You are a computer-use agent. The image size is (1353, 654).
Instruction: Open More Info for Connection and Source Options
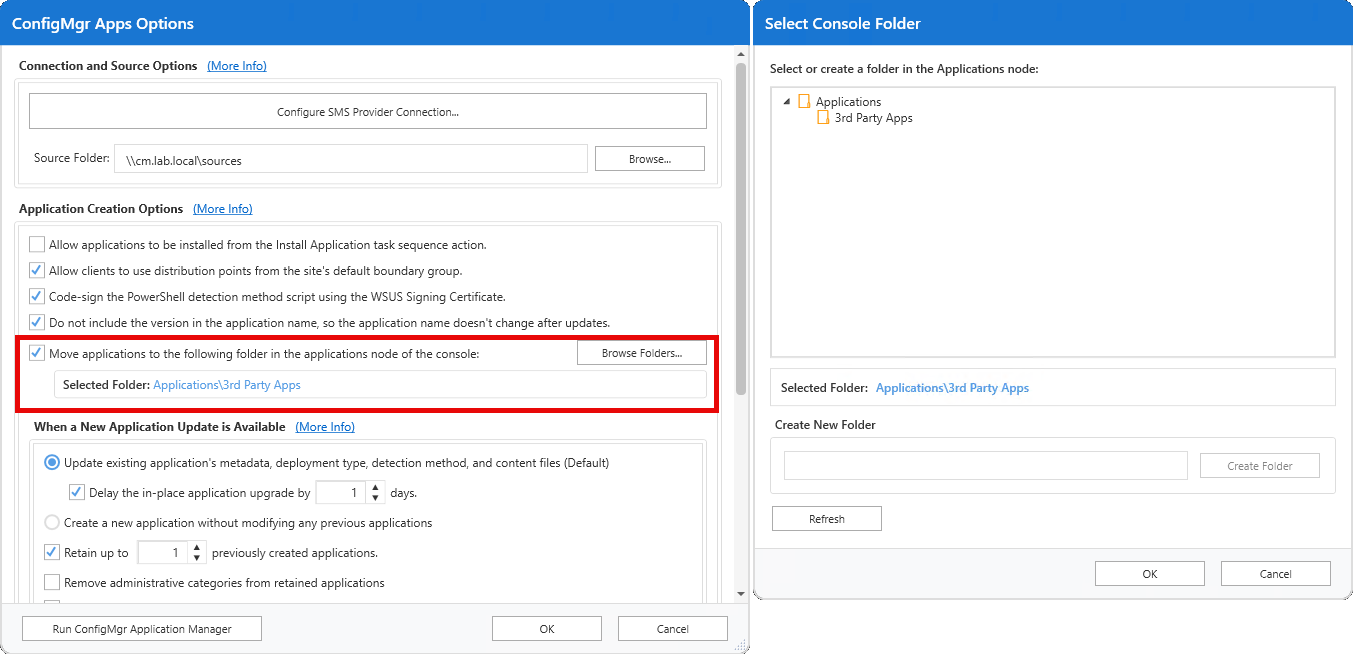tap(237, 65)
